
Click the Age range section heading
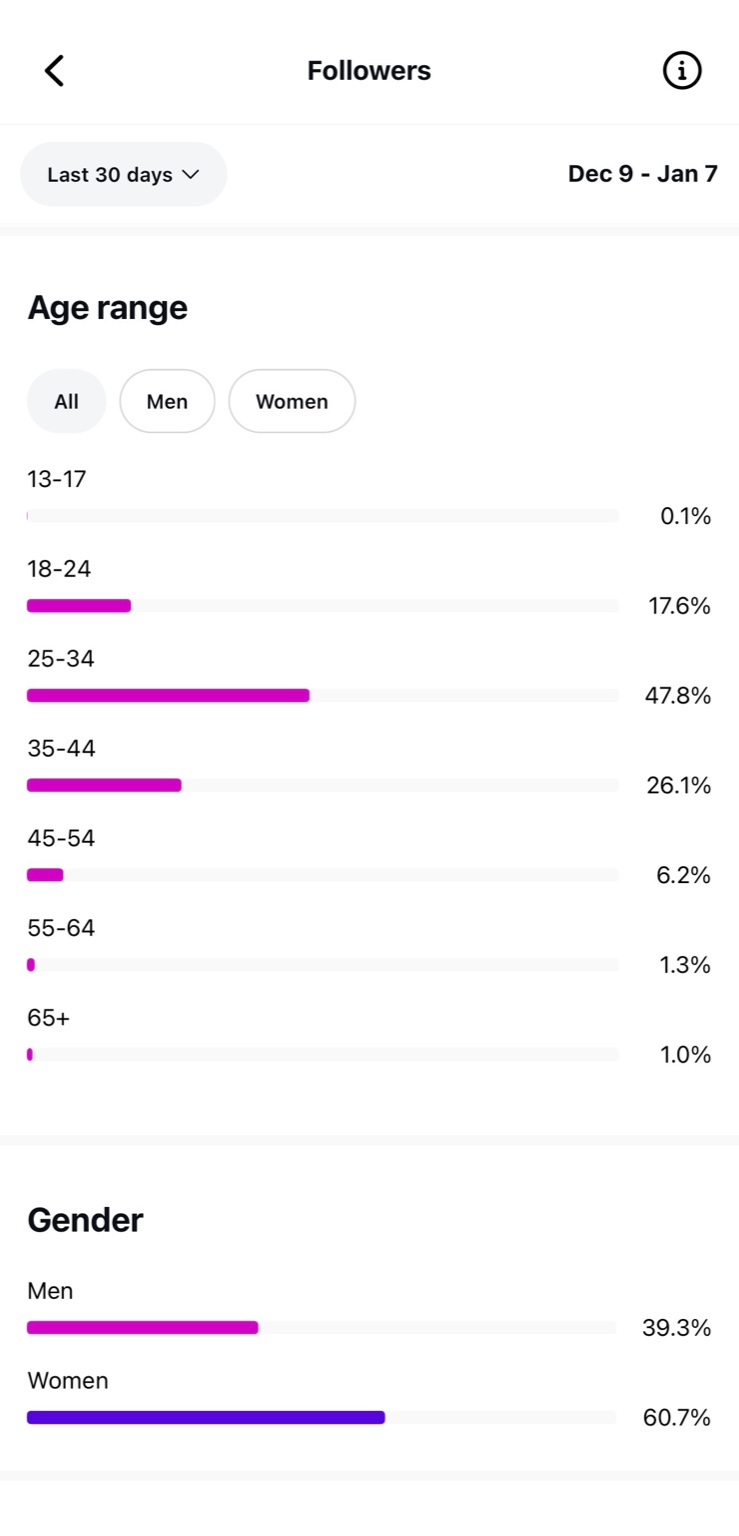107,307
